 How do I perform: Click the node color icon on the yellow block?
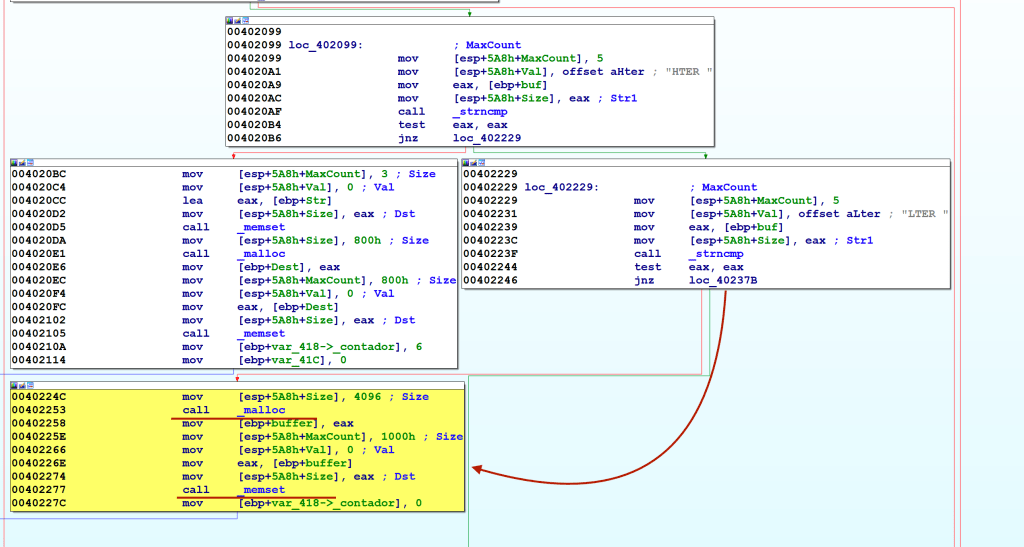15,384
